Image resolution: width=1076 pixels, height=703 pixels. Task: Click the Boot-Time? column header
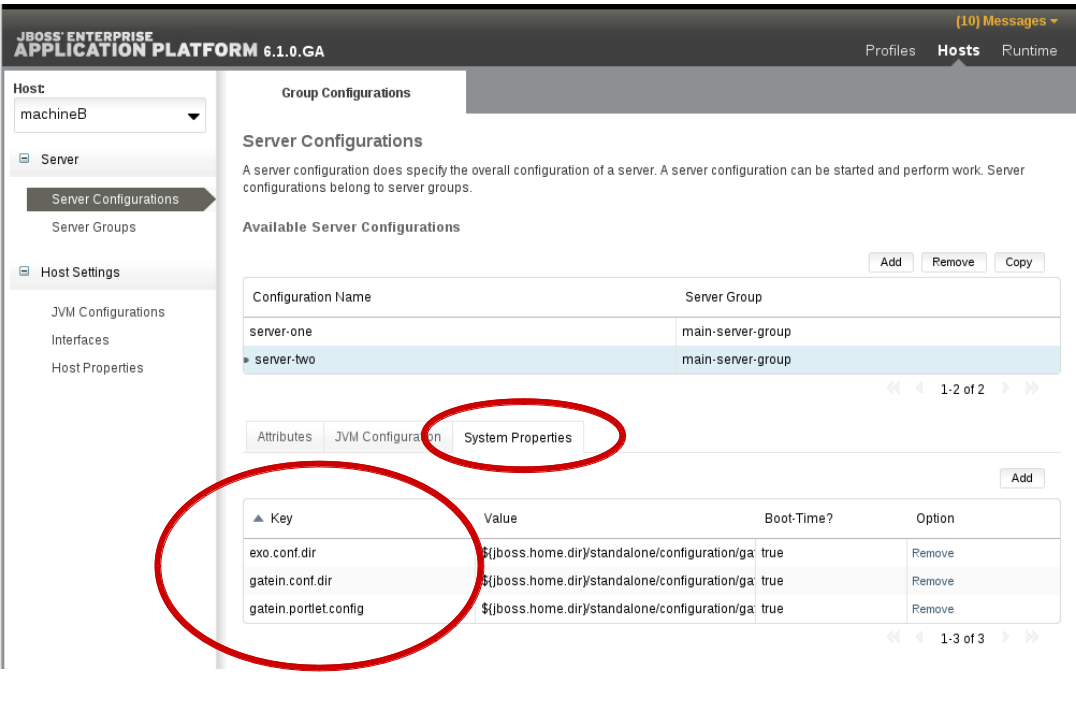pyautogui.click(x=799, y=518)
